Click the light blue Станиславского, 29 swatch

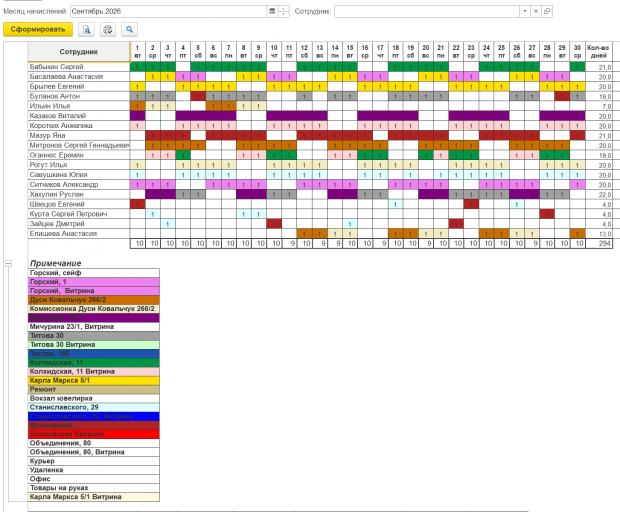point(94,407)
